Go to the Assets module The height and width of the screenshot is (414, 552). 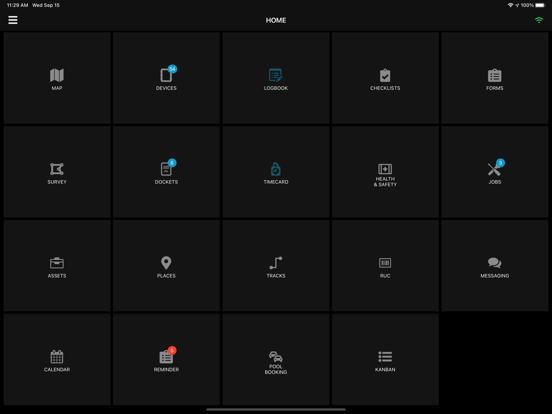57,266
